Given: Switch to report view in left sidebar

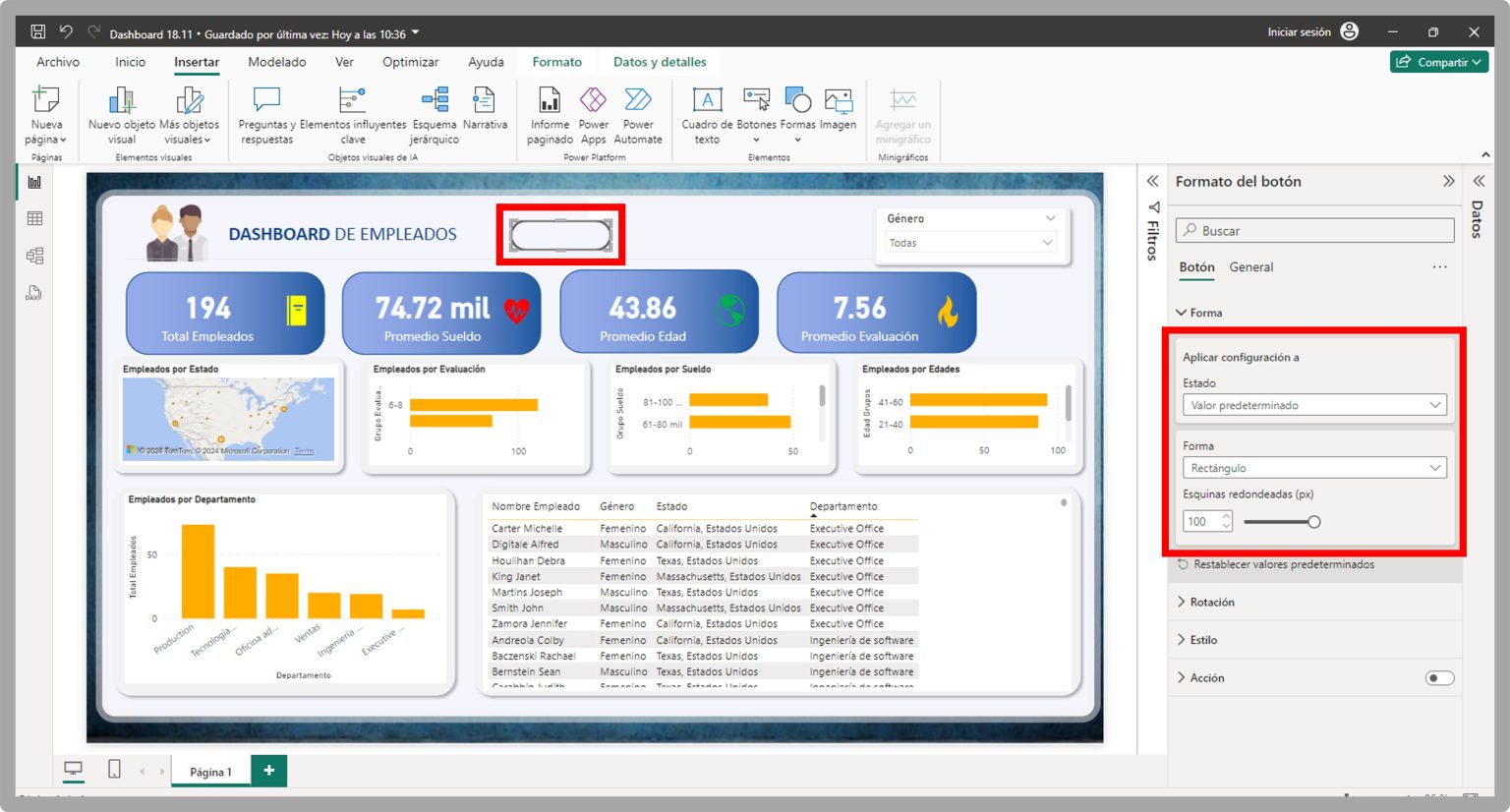Looking at the screenshot, I should 34,182.
